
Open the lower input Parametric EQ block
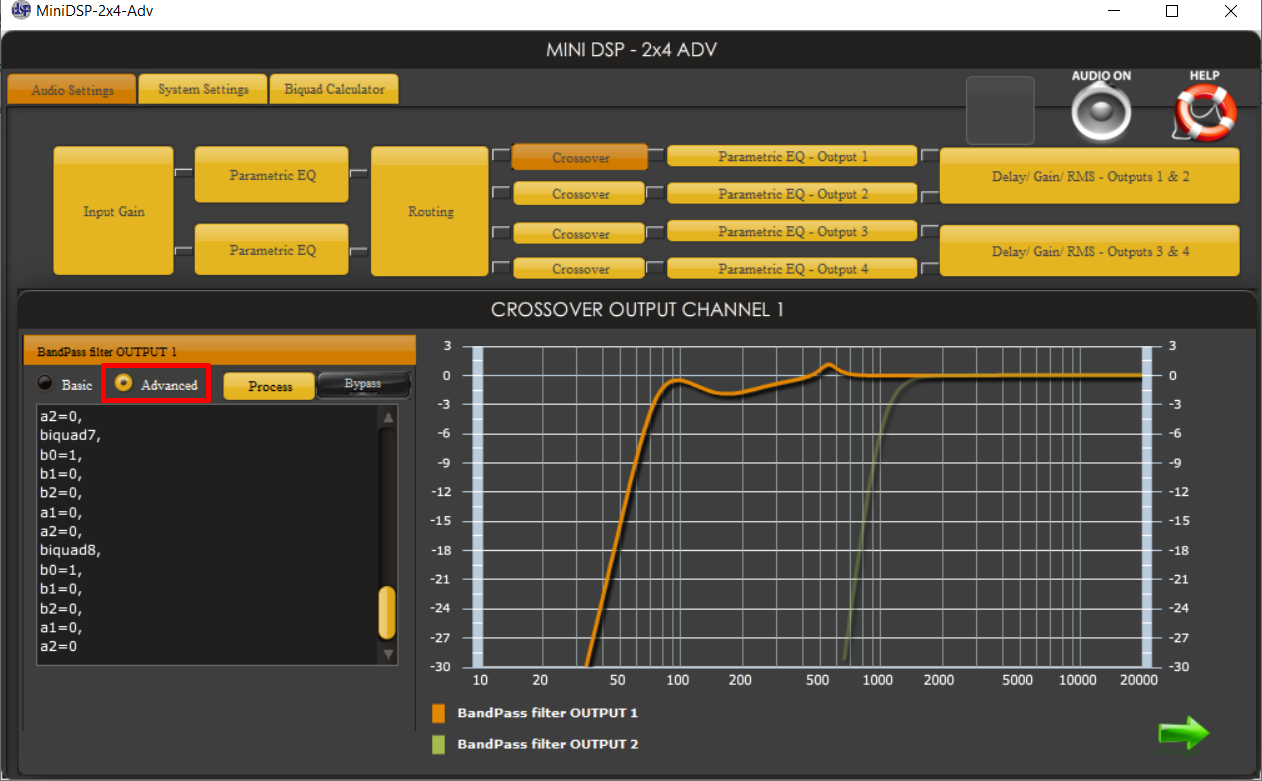pyautogui.click(x=272, y=250)
